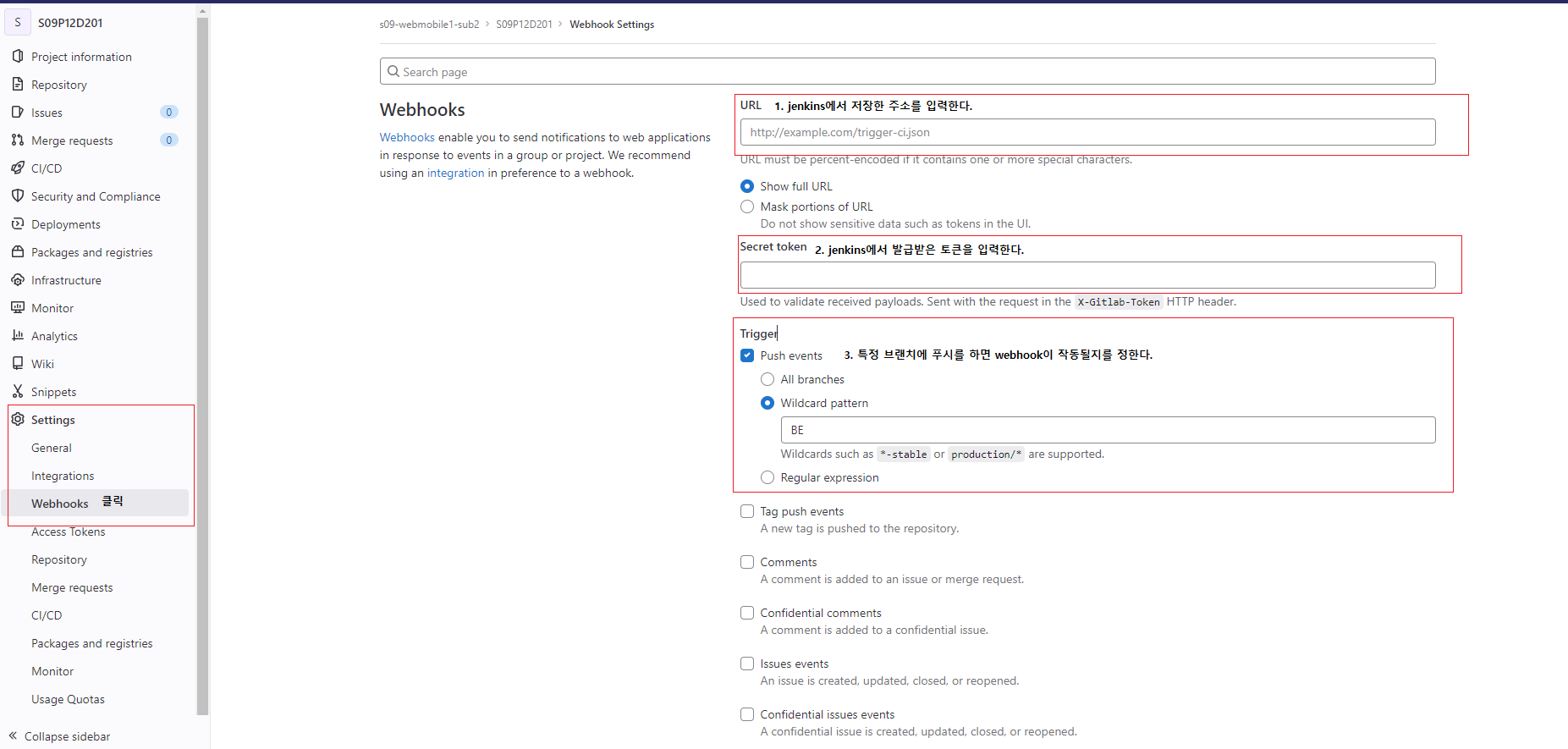Click the Issues icon in sidebar
Viewport: 1568px width, 749px height.
tap(18, 112)
